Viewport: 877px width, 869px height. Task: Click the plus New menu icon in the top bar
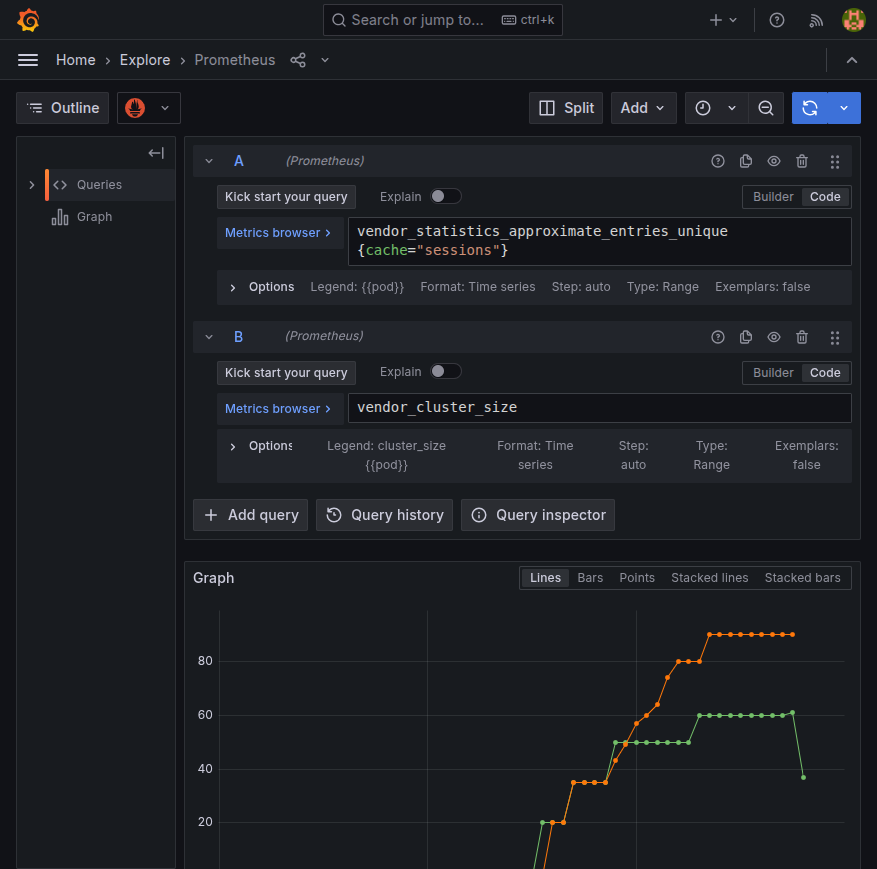(723, 20)
